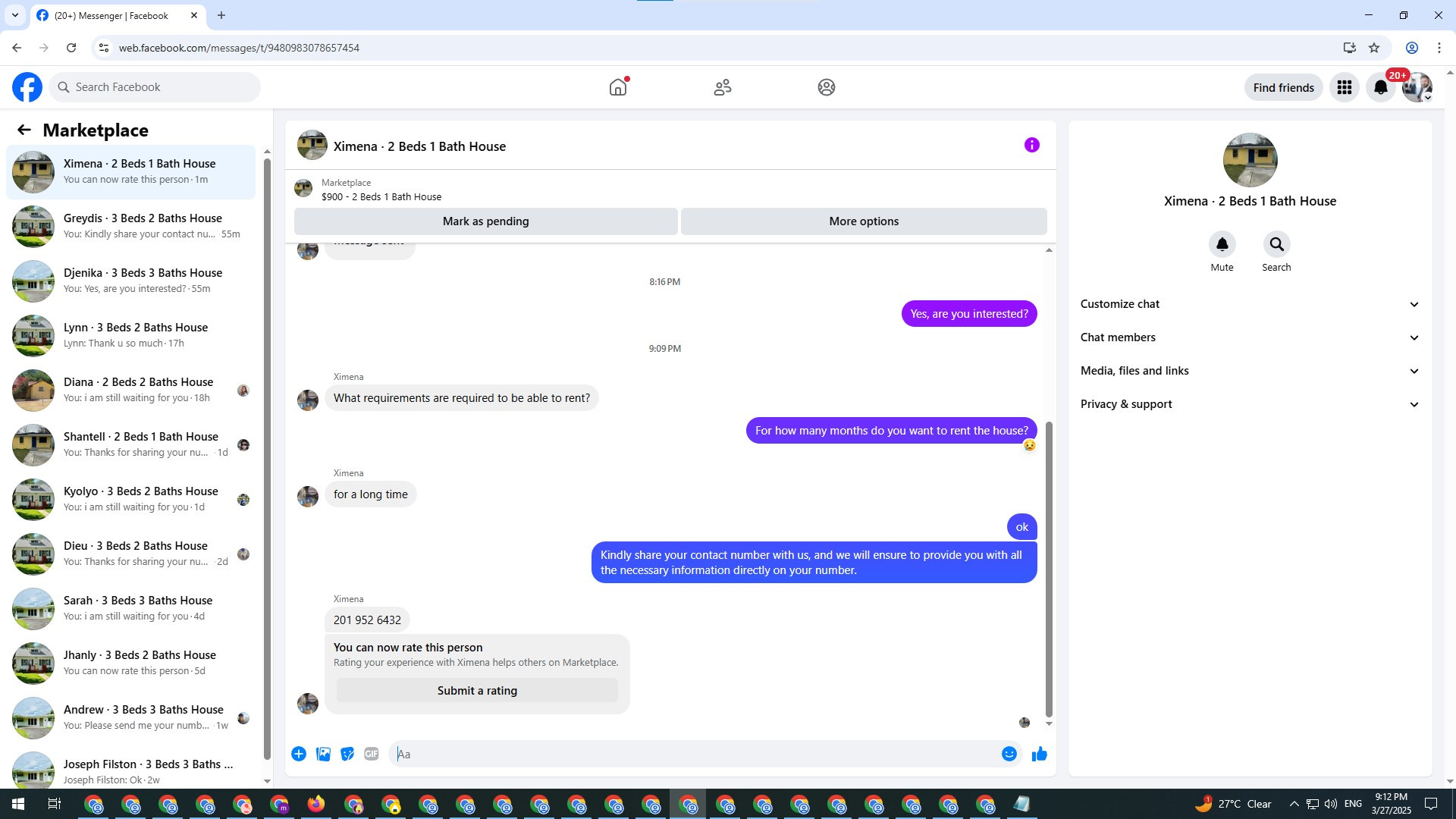The height and width of the screenshot is (819, 1456).
Task: Open the Windows Start menu
Action: pos(18,804)
